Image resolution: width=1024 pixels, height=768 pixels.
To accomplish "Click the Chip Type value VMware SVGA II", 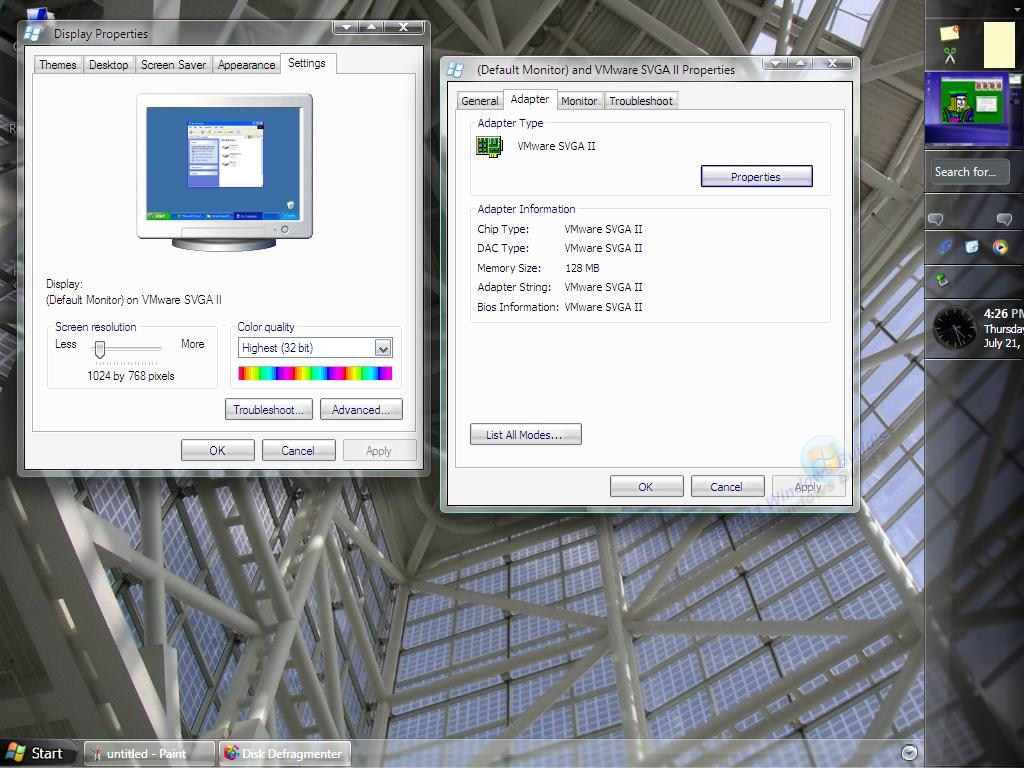I will coord(603,229).
